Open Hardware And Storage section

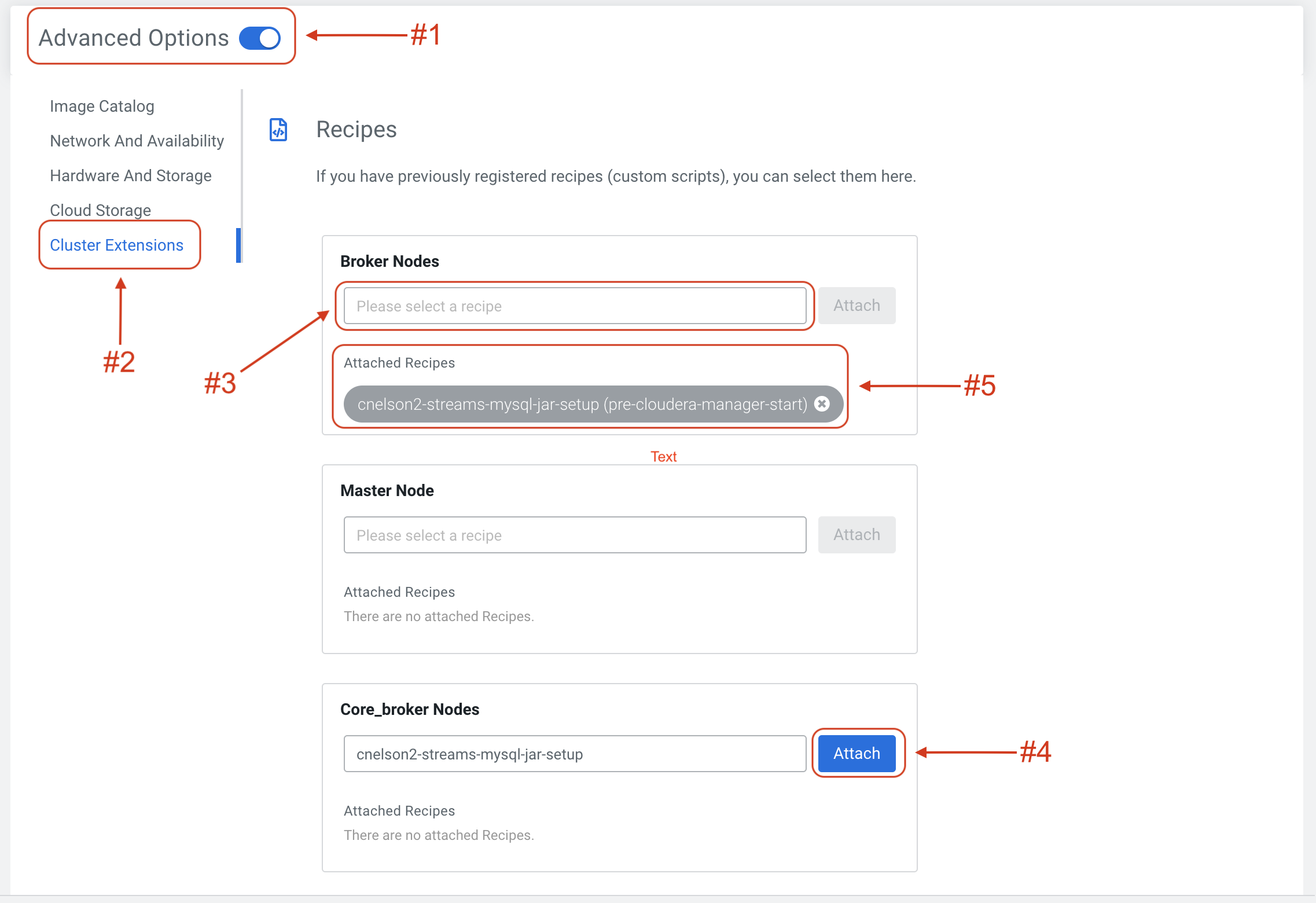(130, 176)
